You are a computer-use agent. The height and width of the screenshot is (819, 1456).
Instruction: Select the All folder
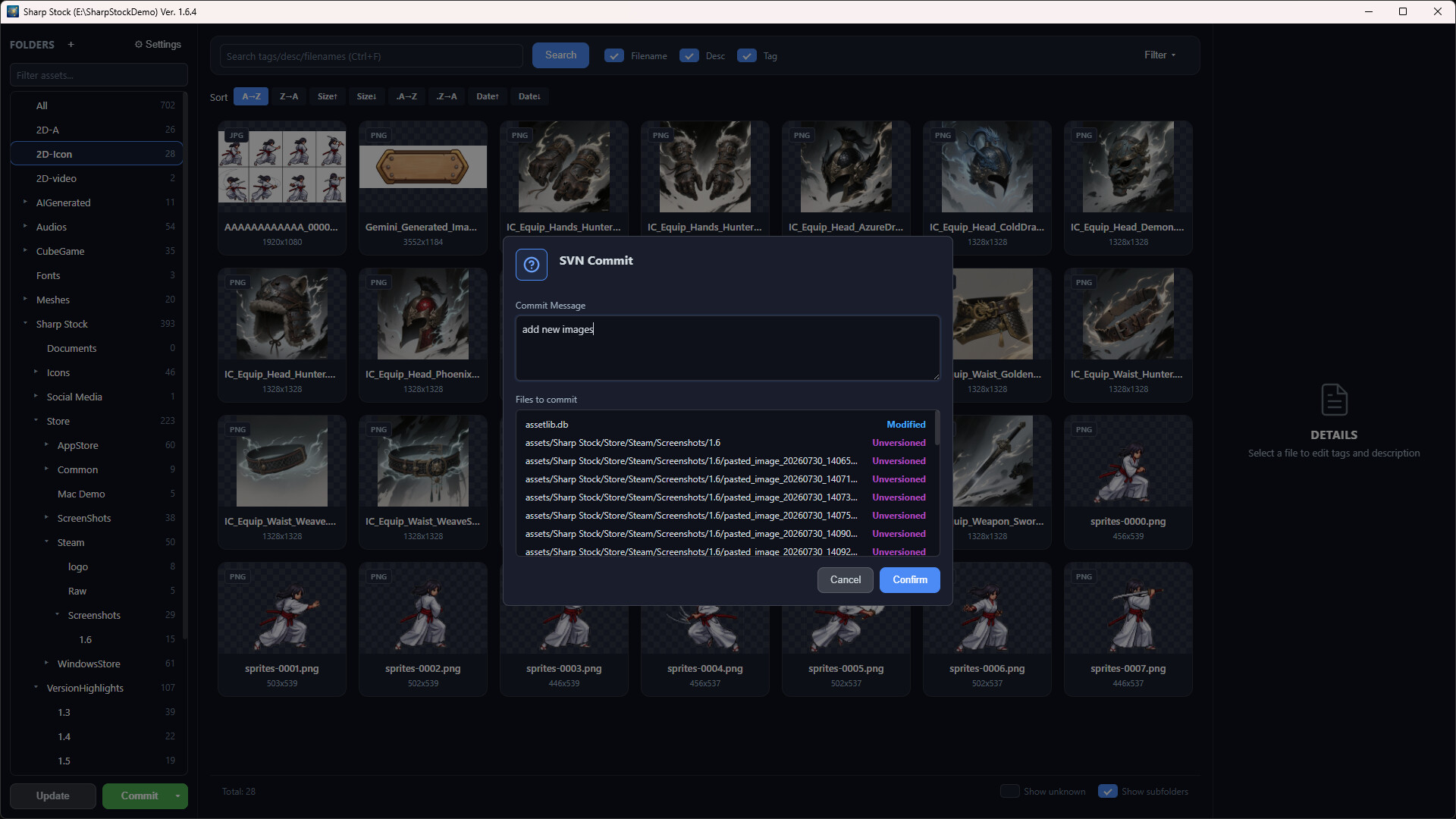click(96, 105)
